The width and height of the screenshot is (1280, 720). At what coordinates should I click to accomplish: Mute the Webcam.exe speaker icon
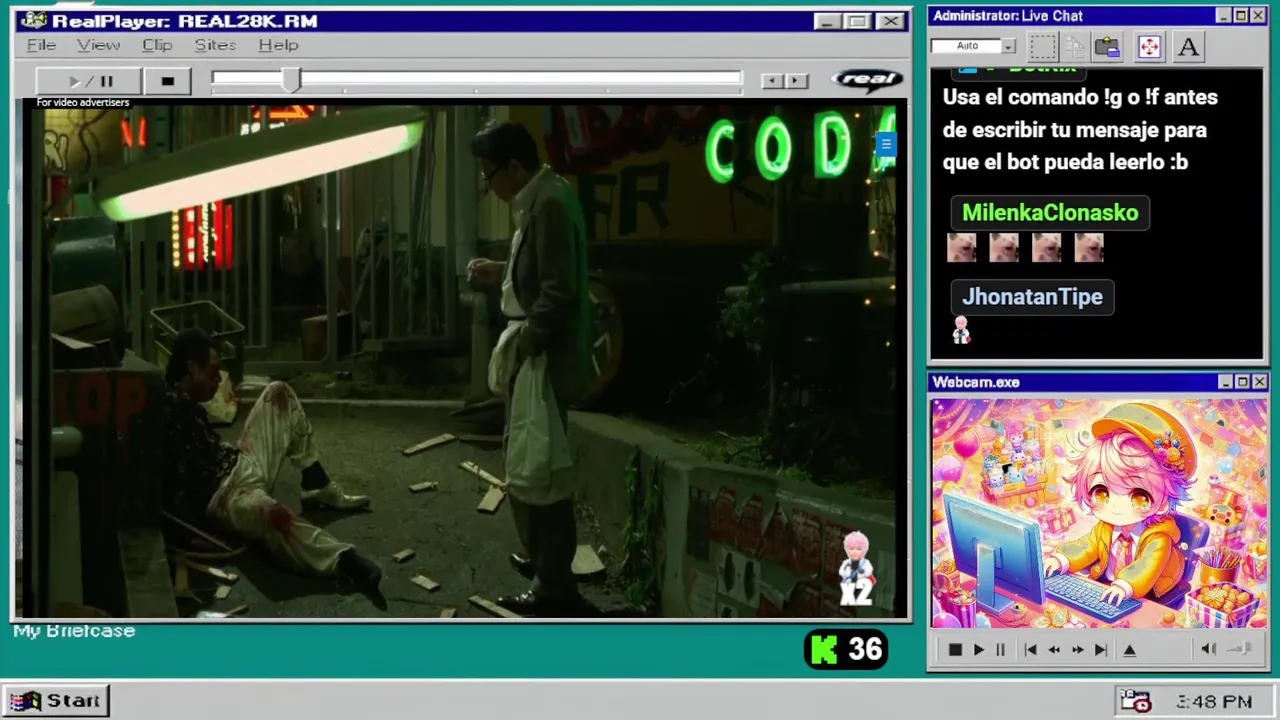coord(1208,649)
